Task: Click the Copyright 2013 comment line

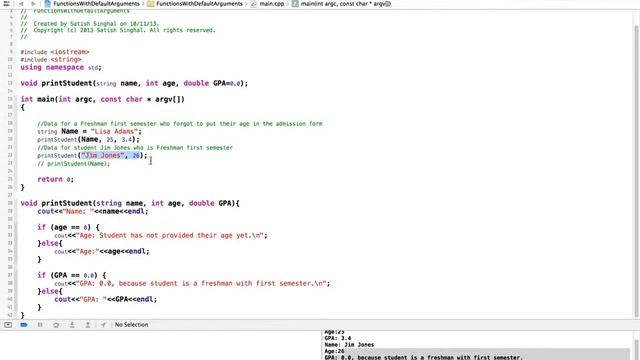Action: click(x=118, y=30)
